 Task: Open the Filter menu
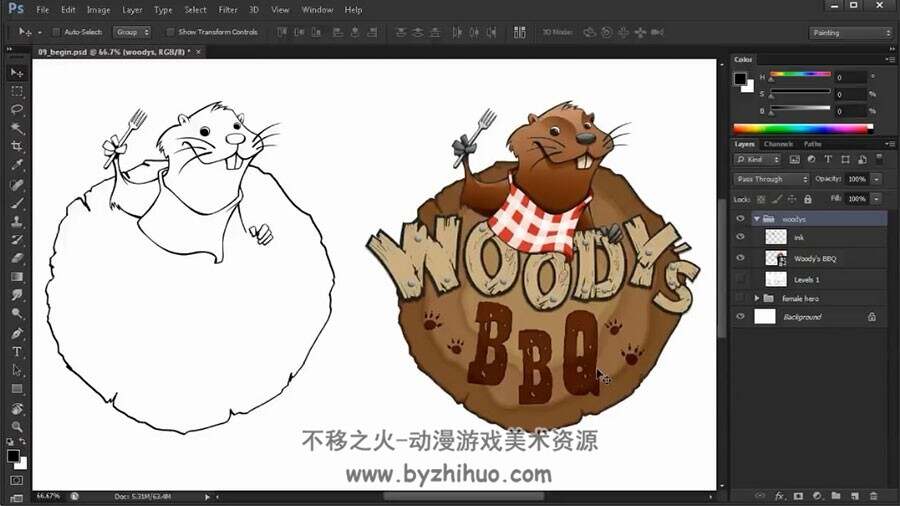click(x=228, y=10)
